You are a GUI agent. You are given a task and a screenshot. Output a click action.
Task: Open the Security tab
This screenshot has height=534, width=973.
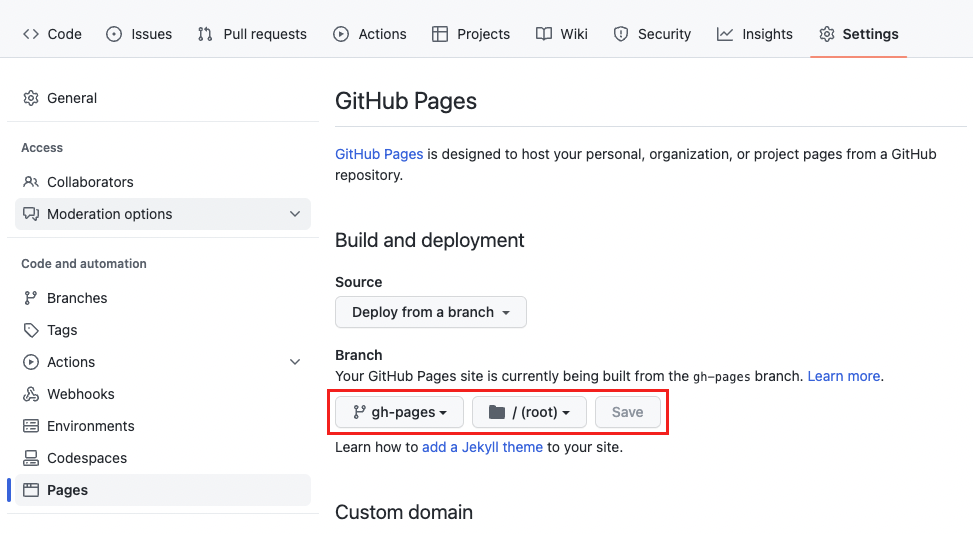click(x=652, y=34)
